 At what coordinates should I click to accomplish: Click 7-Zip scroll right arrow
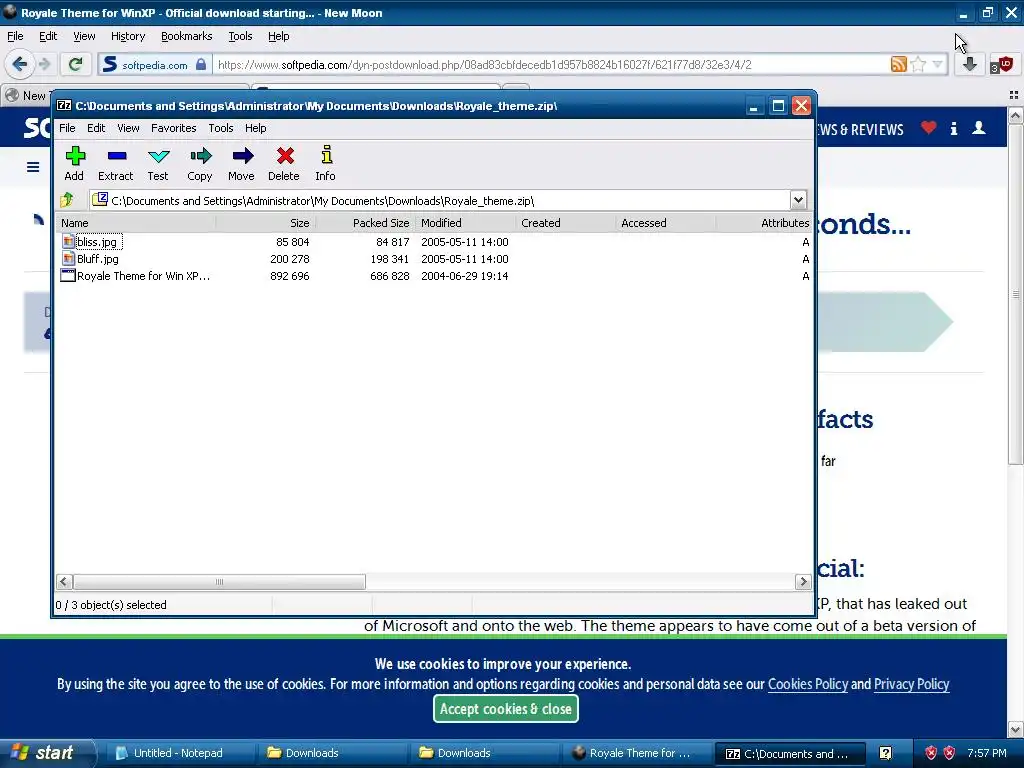(803, 581)
